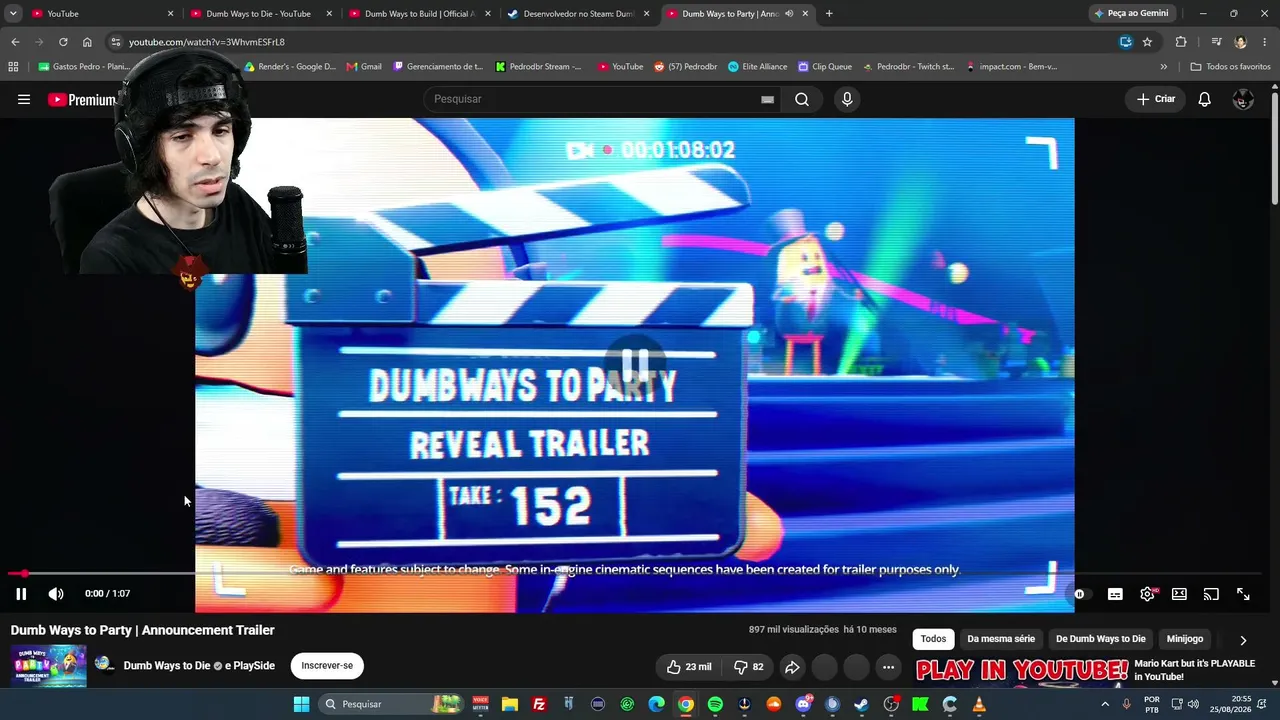The image size is (1280, 720).
Task: Click the YouTube search magnifier button
Action: (802, 99)
